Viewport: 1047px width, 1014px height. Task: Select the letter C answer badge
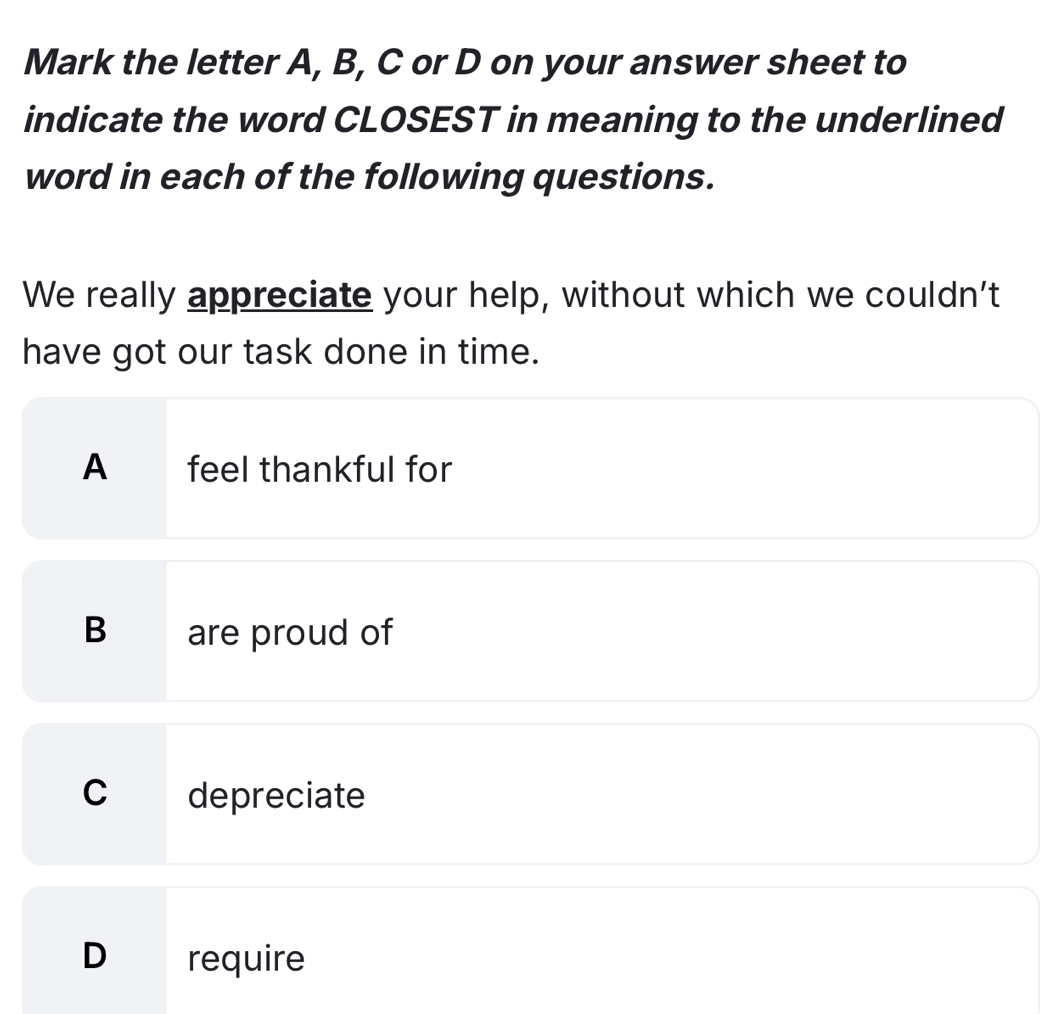[94, 794]
